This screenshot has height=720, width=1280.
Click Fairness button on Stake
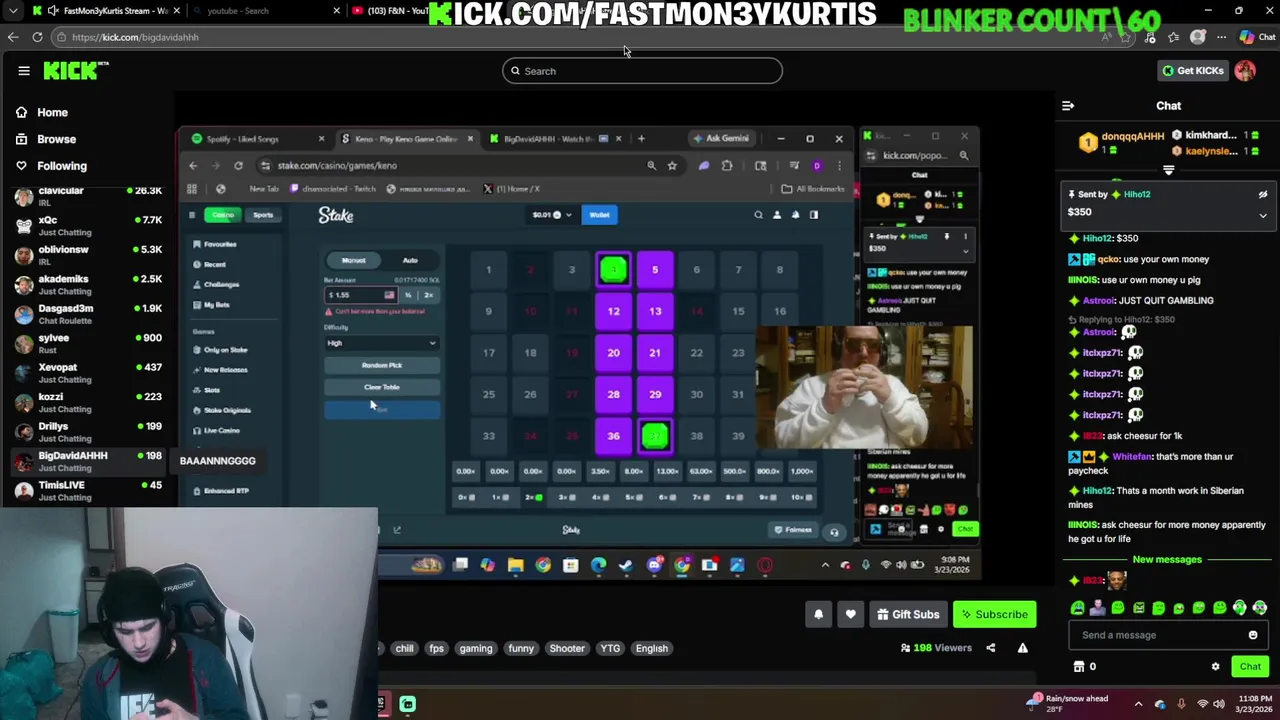(x=793, y=530)
